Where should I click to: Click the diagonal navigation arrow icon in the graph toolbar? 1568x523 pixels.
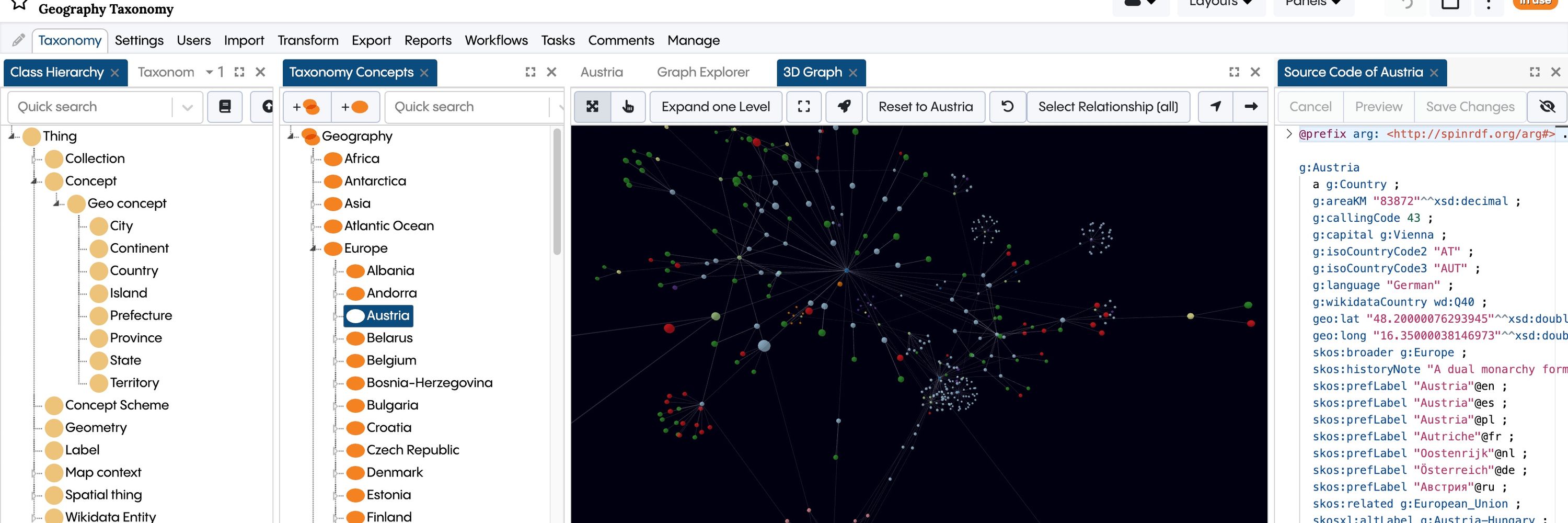click(1216, 107)
